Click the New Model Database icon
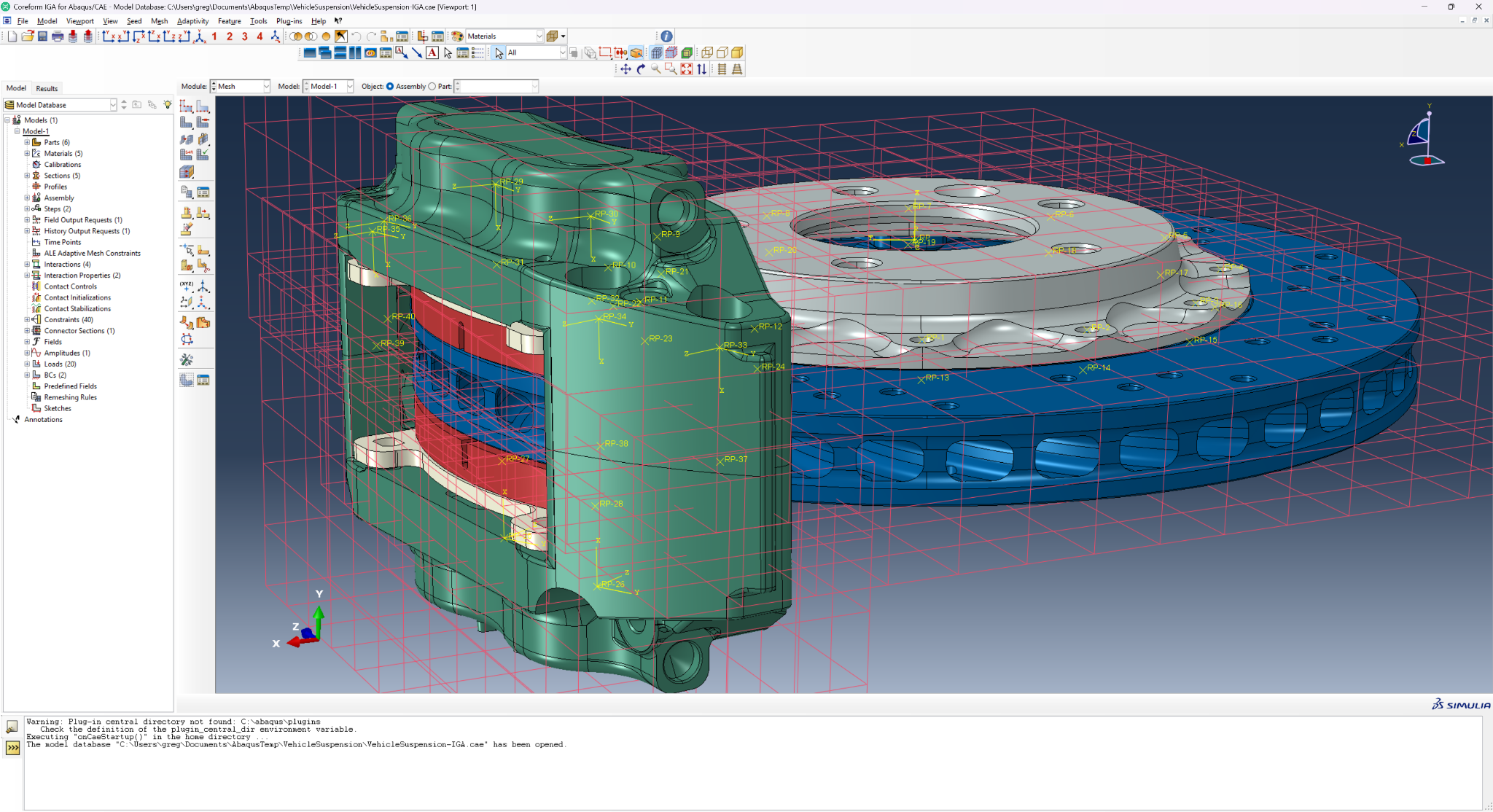This screenshot has height=812, width=1493. coord(12,36)
